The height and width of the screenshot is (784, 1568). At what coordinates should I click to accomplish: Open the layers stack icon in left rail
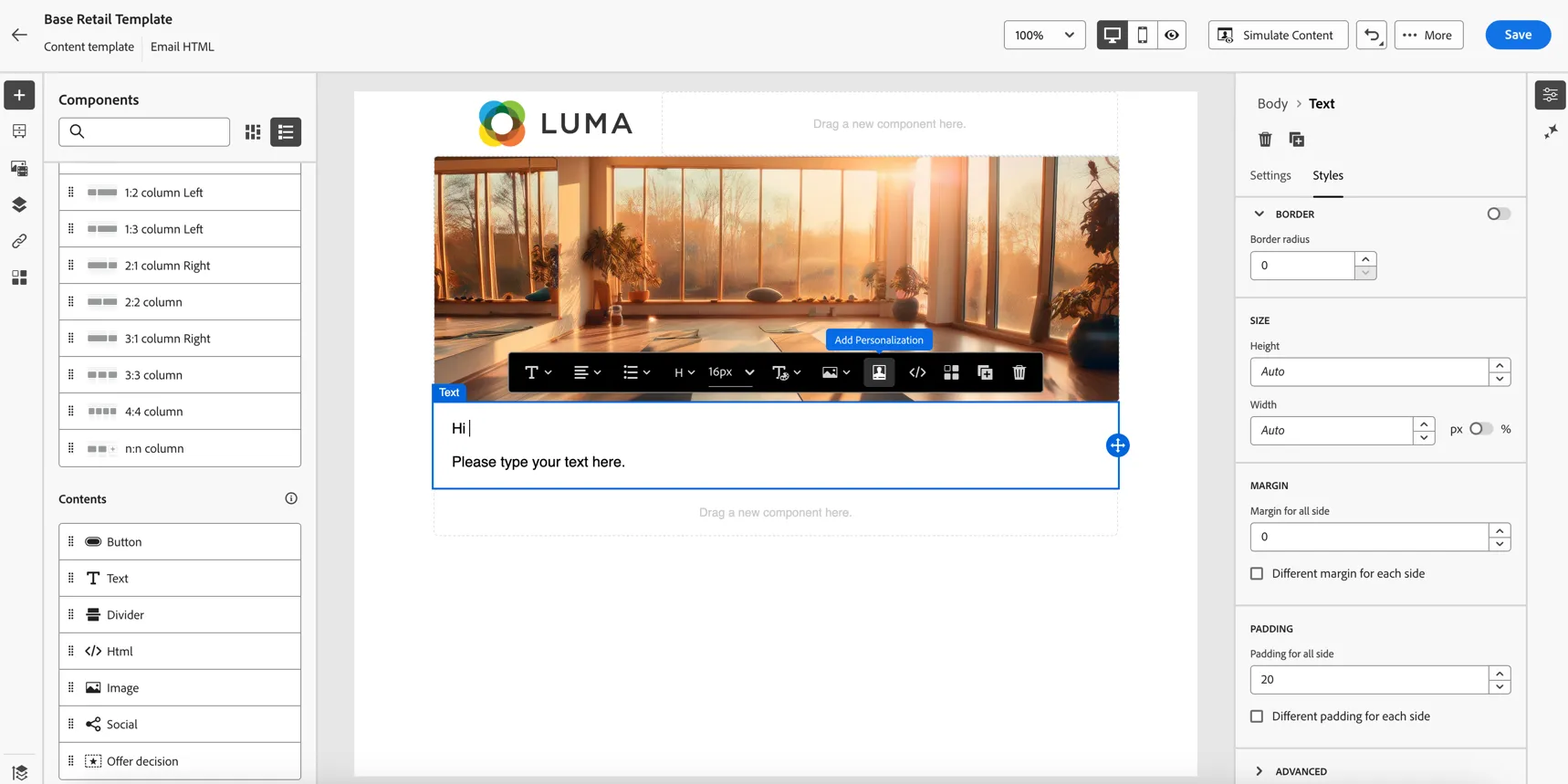[x=19, y=204]
